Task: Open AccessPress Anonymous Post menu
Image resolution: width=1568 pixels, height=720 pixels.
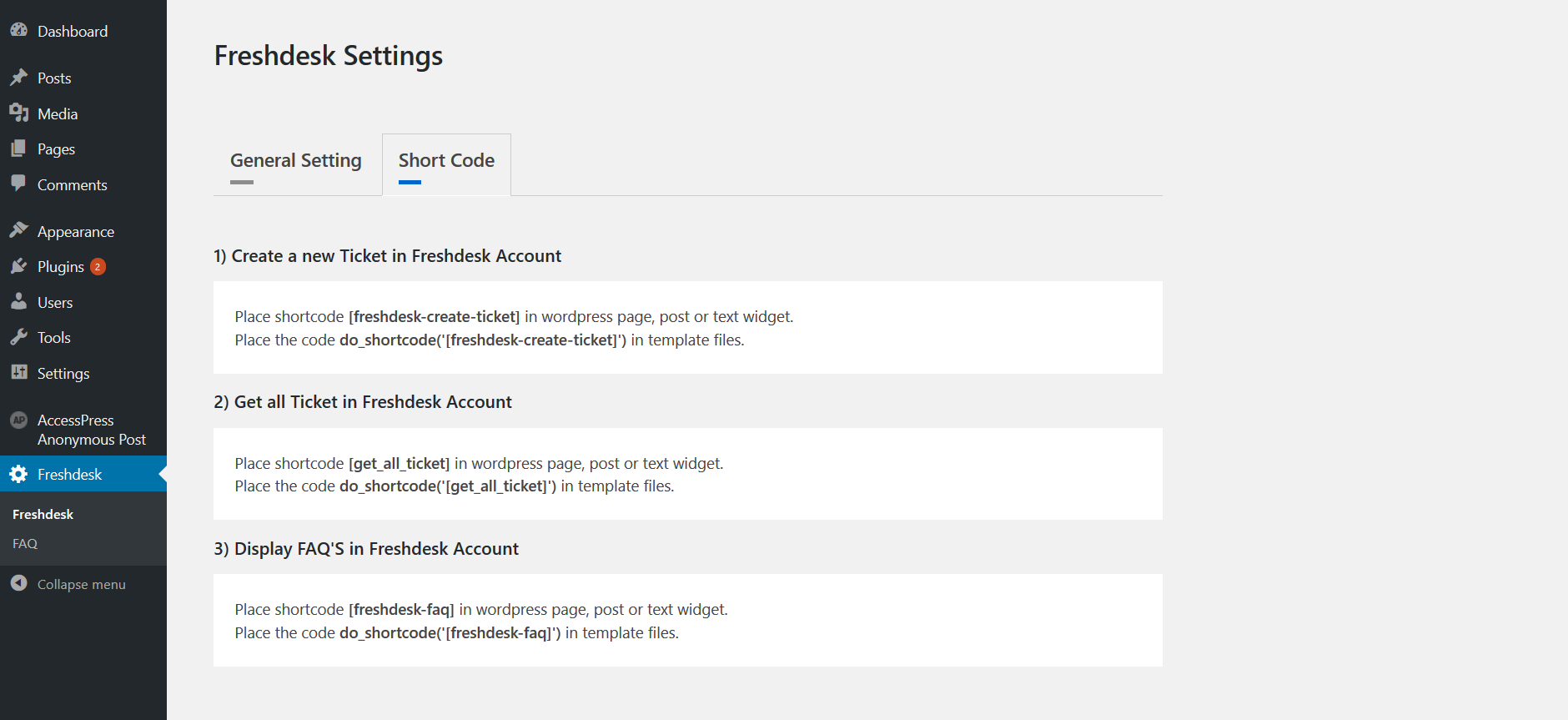Action: pyautogui.click(x=91, y=430)
